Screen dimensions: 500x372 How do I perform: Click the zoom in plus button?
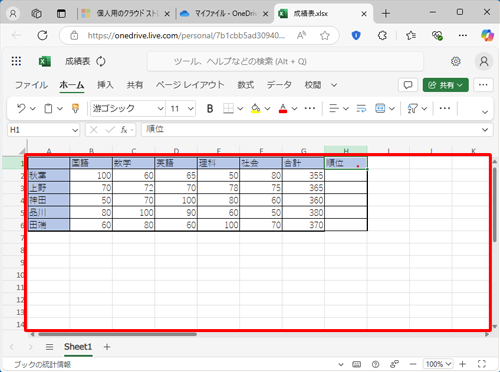point(462,364)
